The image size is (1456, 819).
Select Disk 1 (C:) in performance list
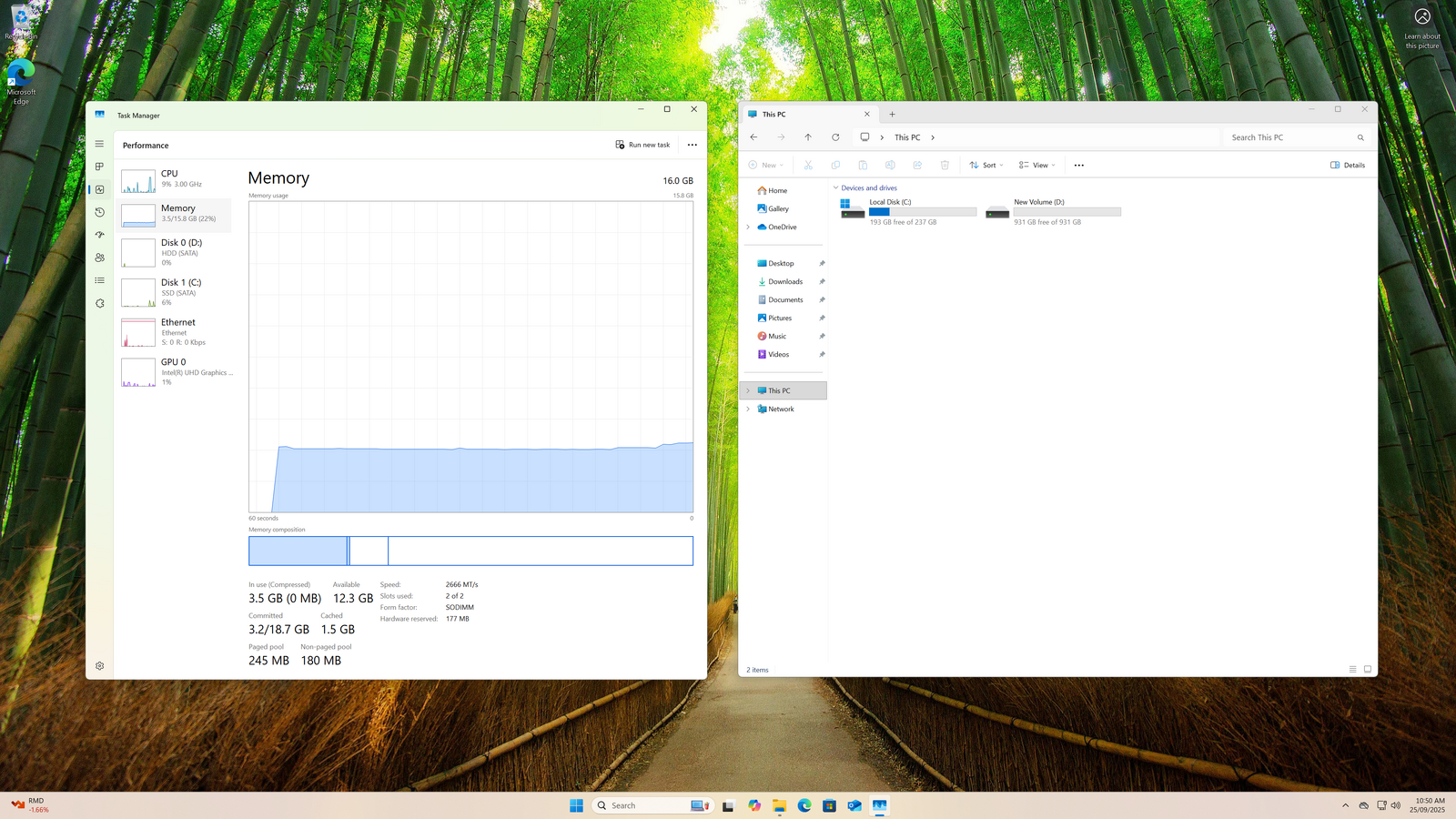[176, 292]
